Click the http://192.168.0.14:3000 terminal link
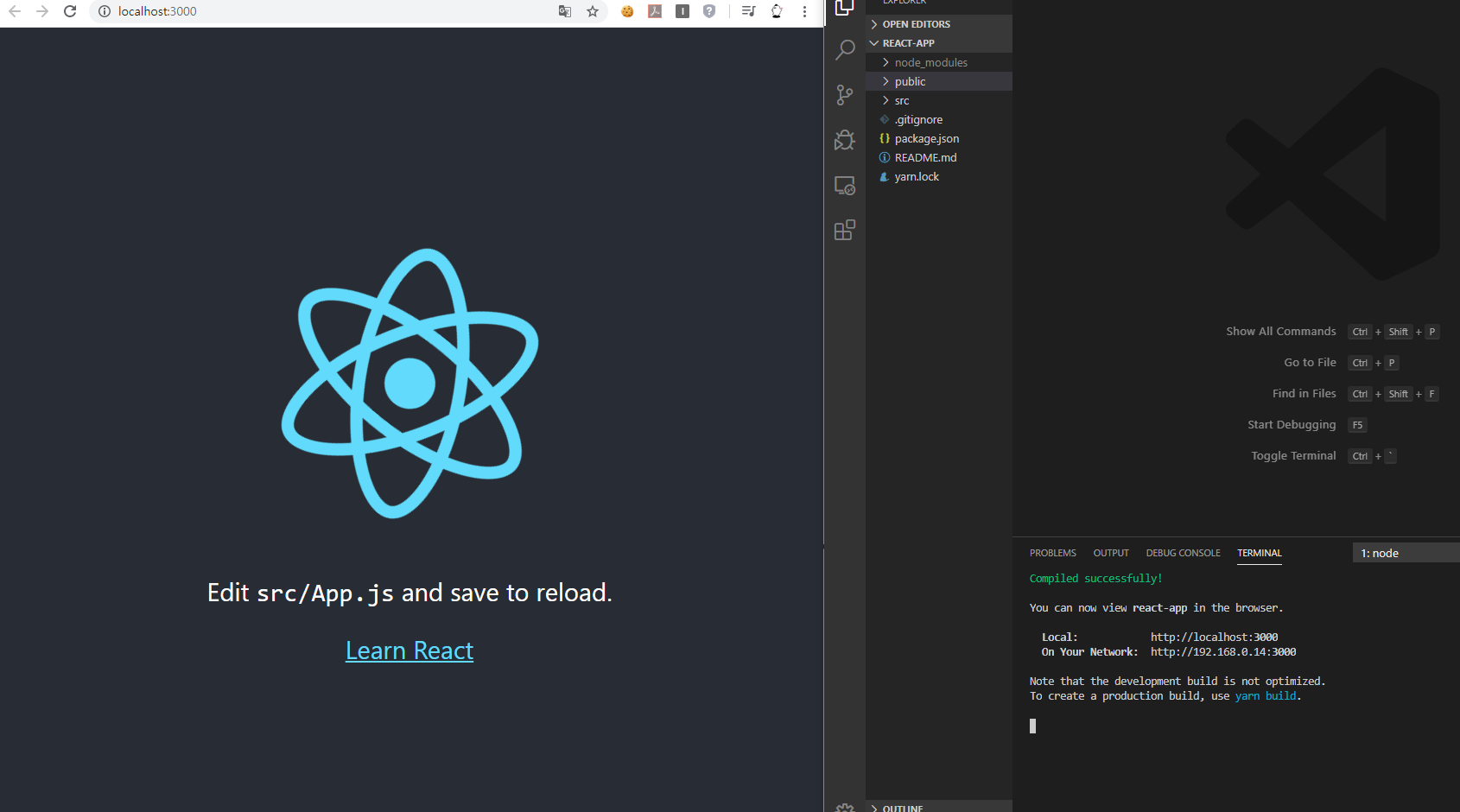This screenshot has height=812, width=1460. pyautogui.click(x=1223, y=652)
